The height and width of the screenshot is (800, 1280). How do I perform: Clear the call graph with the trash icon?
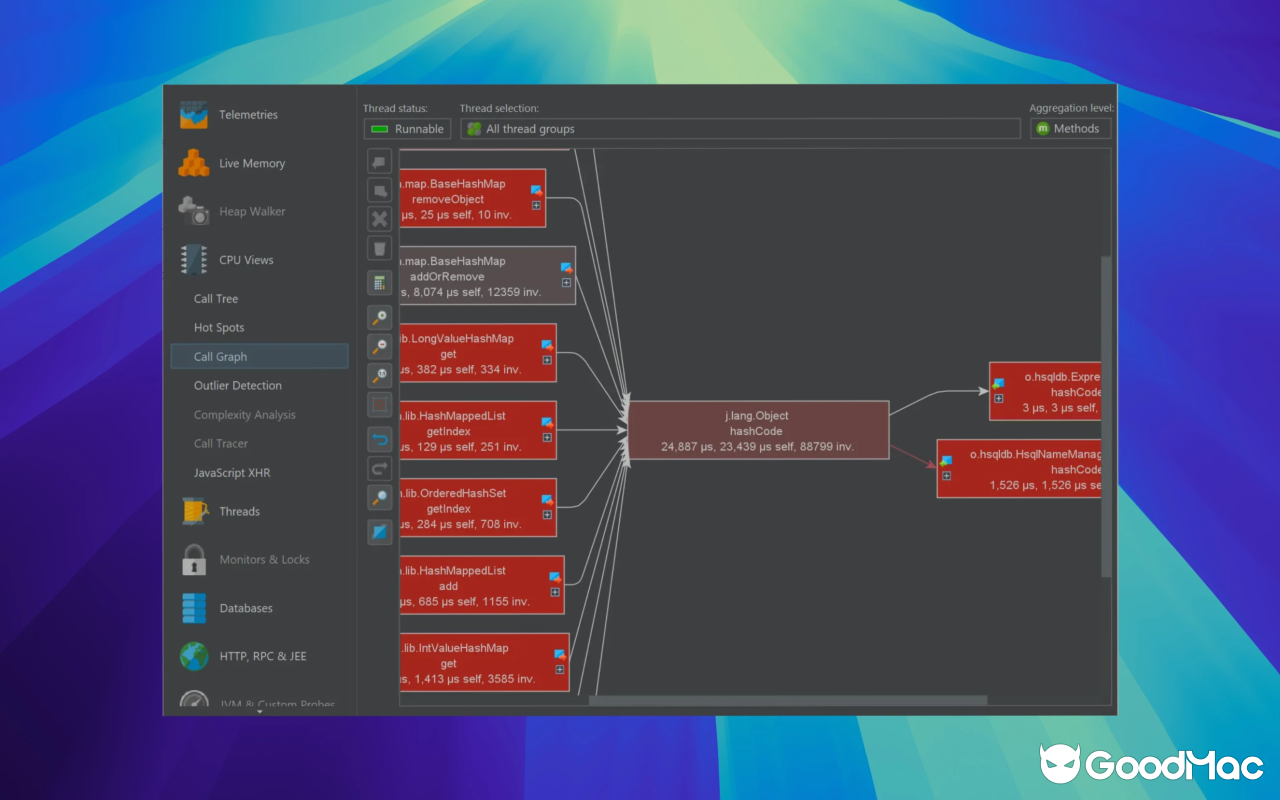[x=379, y=247]
